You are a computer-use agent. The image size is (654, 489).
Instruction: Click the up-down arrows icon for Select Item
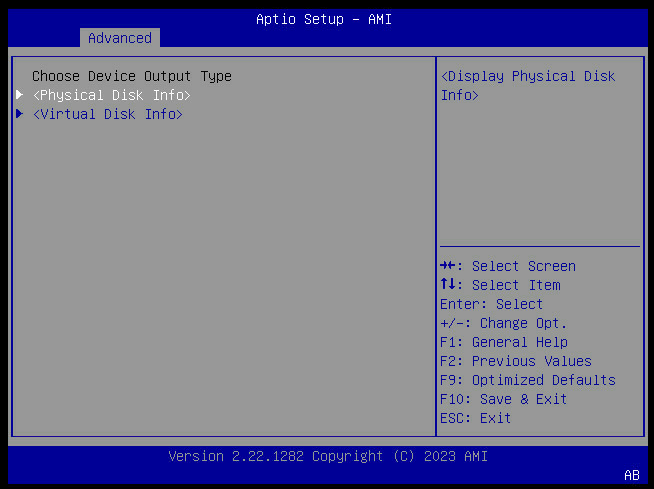click(x=448, y=285)
